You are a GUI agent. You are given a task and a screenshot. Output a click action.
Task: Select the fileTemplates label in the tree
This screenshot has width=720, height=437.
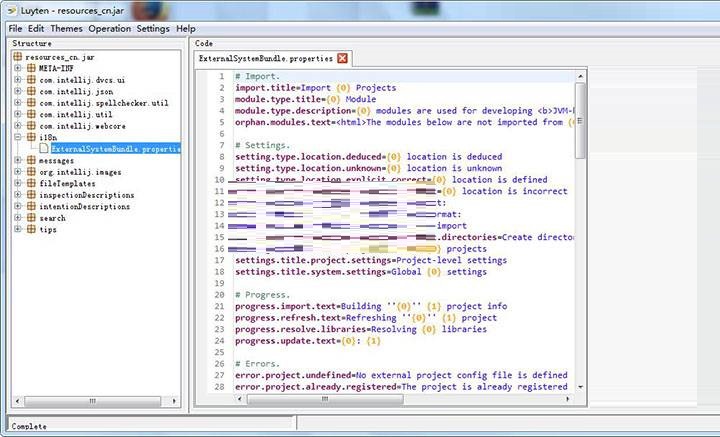pos(68,184)
